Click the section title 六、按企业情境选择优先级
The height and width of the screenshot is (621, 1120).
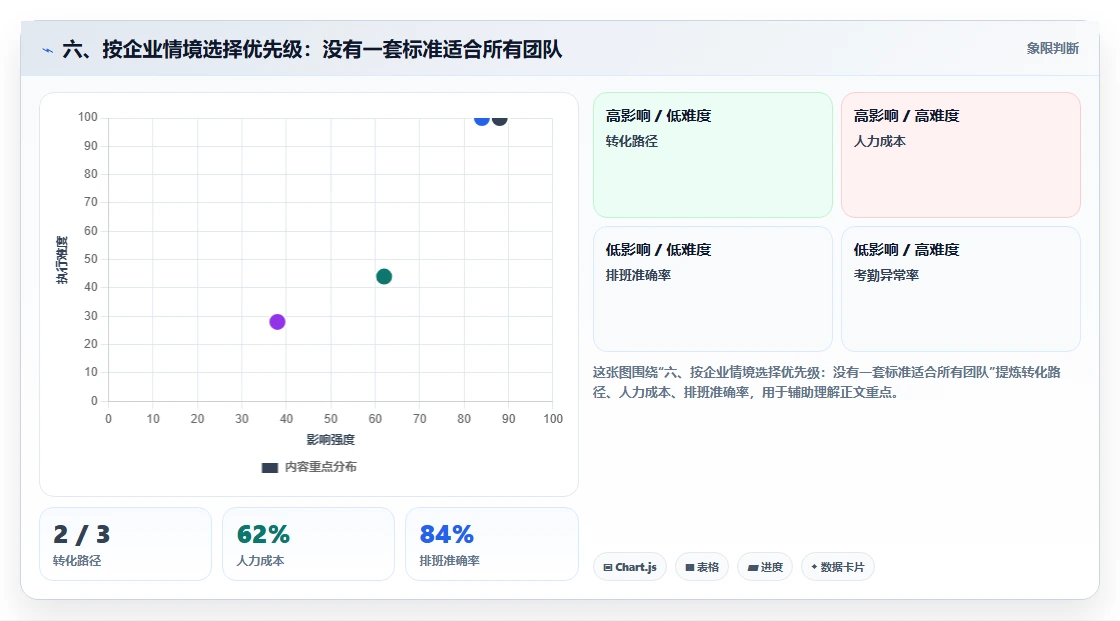(312, 49)
